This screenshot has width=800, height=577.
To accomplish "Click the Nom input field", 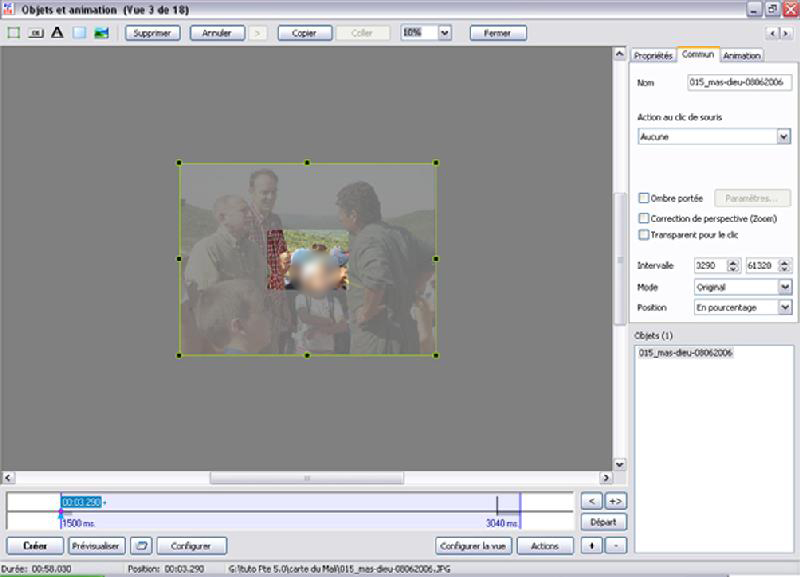I will (x=739, y=82).
